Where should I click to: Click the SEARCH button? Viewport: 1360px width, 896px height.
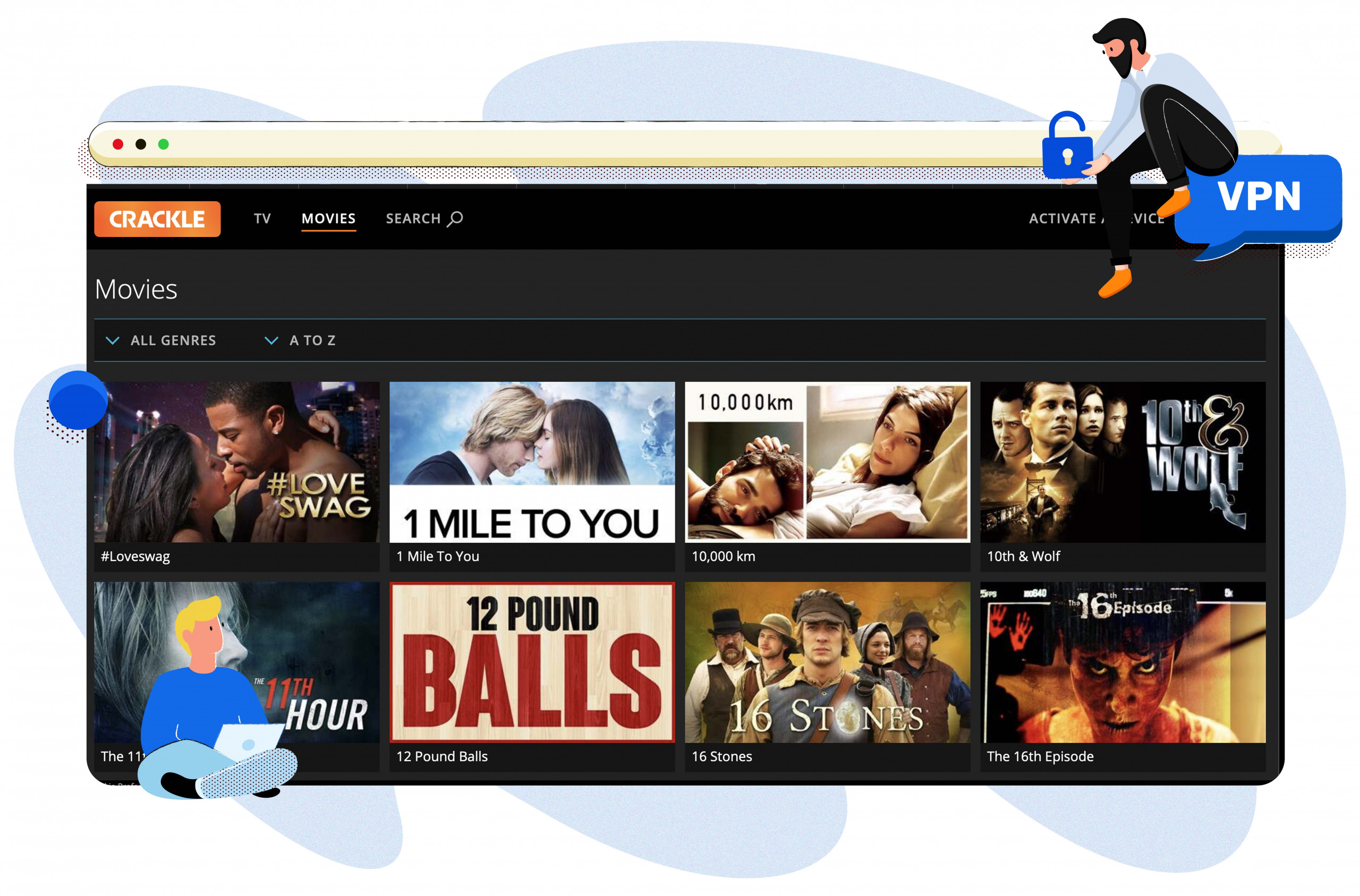coord(423,218)
